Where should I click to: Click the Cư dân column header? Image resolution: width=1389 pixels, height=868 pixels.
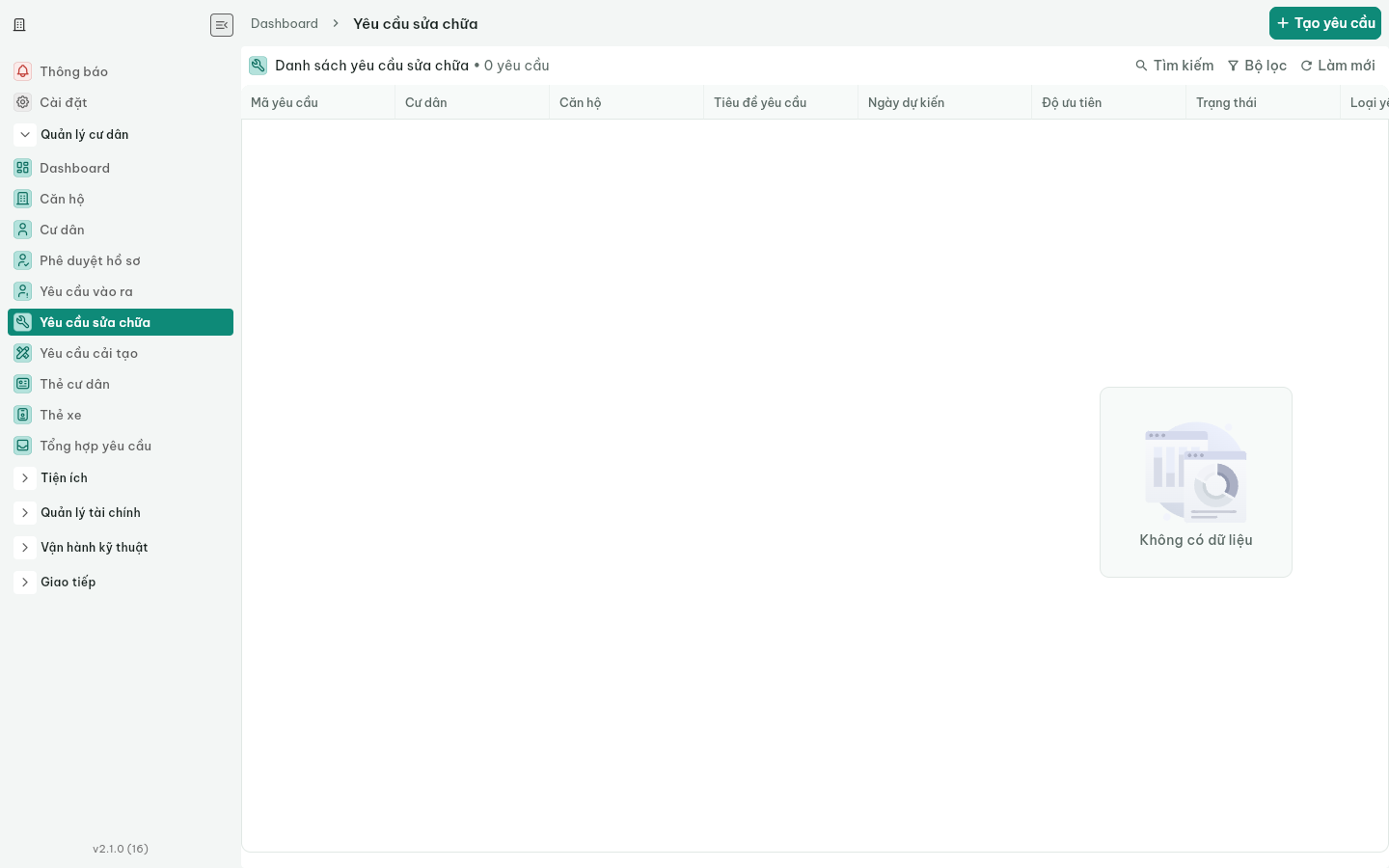click(x=473, y=102)
